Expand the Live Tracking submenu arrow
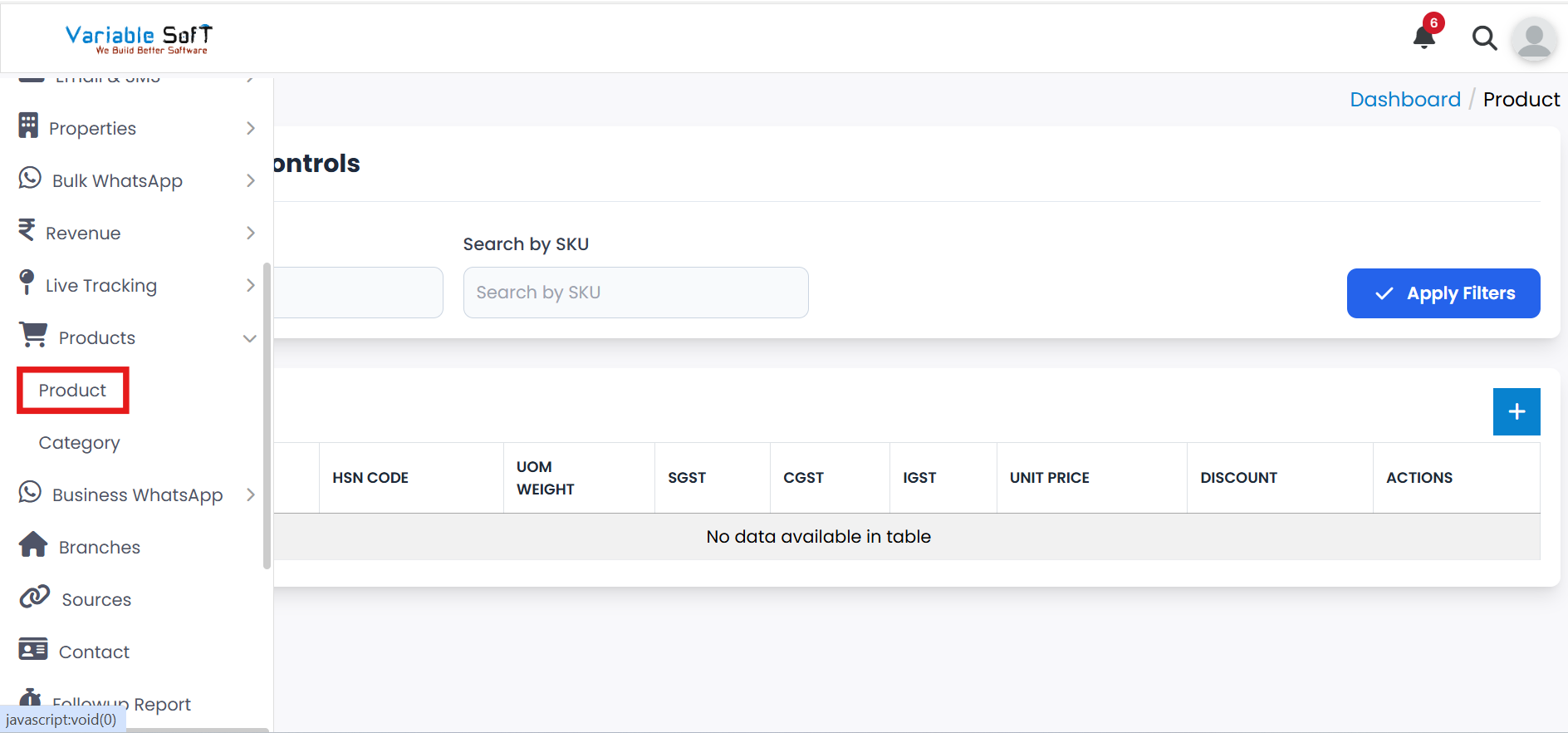The width and height of the screenshot is (1568, 733). point(250,286)
